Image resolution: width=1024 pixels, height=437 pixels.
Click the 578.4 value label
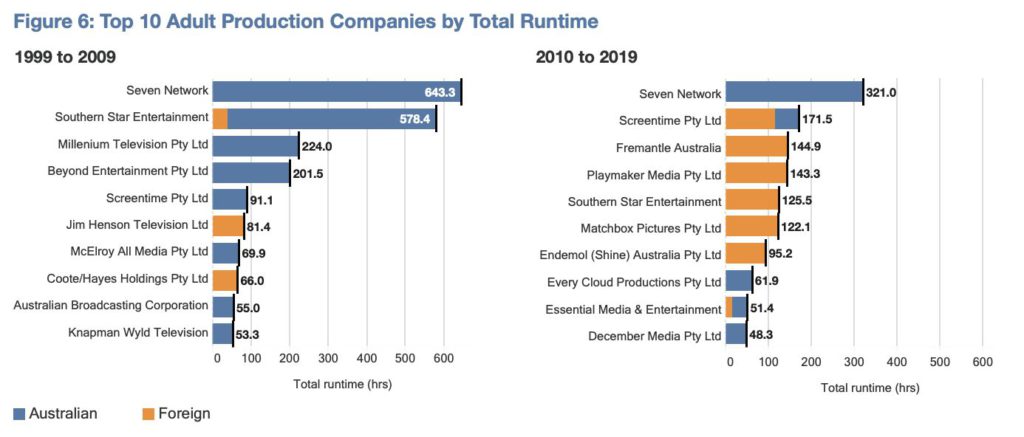click(x=415, y=121)
